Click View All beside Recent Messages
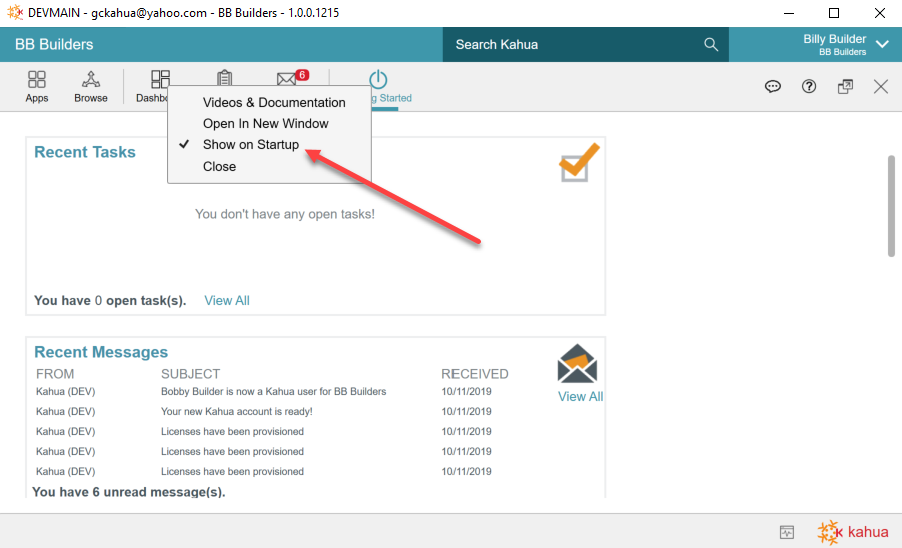Viewport: 902px width, 548px height. click(580, 396)
